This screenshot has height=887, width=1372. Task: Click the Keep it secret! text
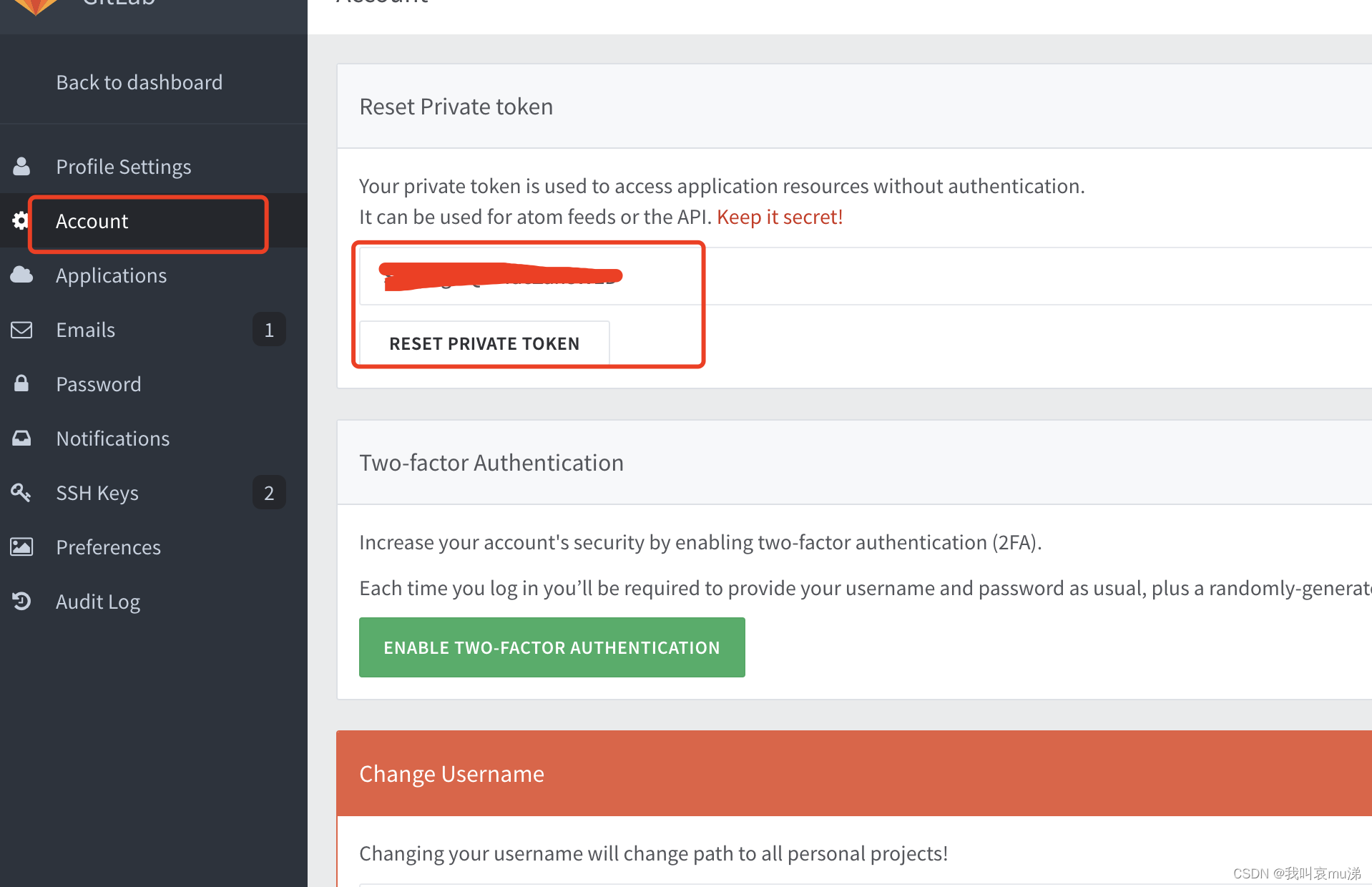pyautogui.click(x=779, y=216)
